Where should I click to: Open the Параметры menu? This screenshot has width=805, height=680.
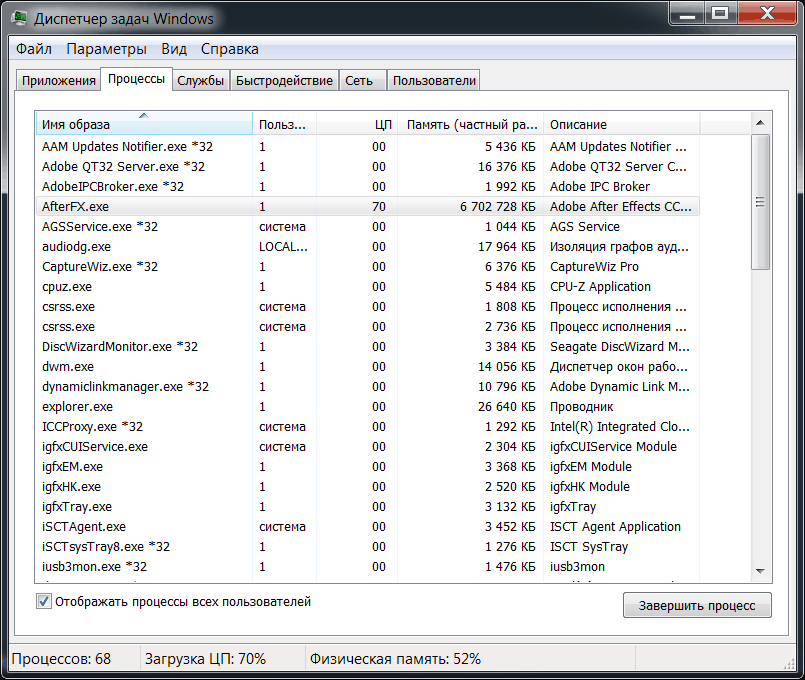click(106, 49)
